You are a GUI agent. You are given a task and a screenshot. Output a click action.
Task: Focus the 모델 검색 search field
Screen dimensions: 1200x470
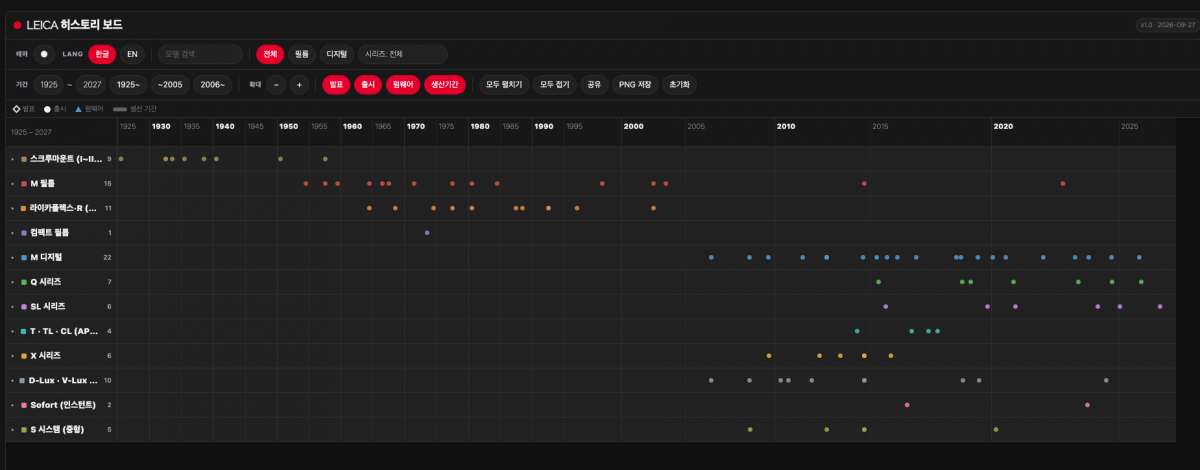200,54
